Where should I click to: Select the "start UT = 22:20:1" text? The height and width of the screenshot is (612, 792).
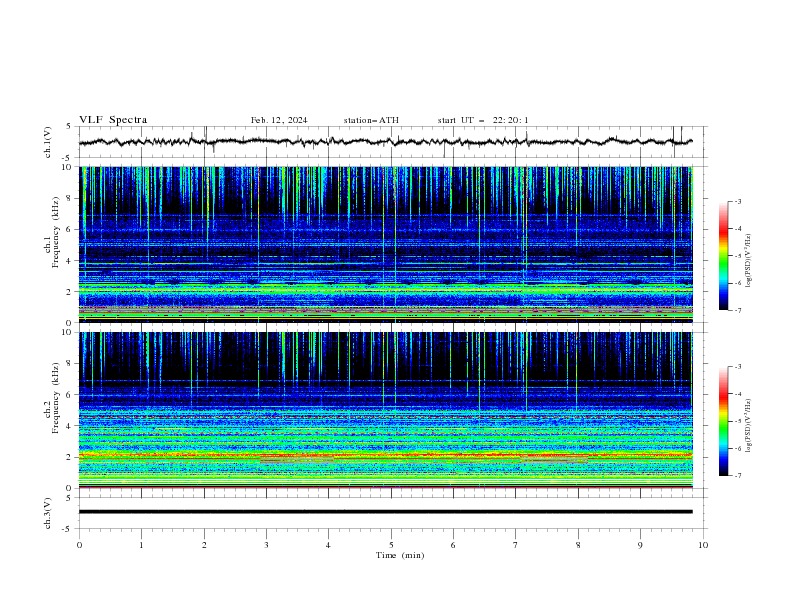pyautogui.click(x=482, y=120)
